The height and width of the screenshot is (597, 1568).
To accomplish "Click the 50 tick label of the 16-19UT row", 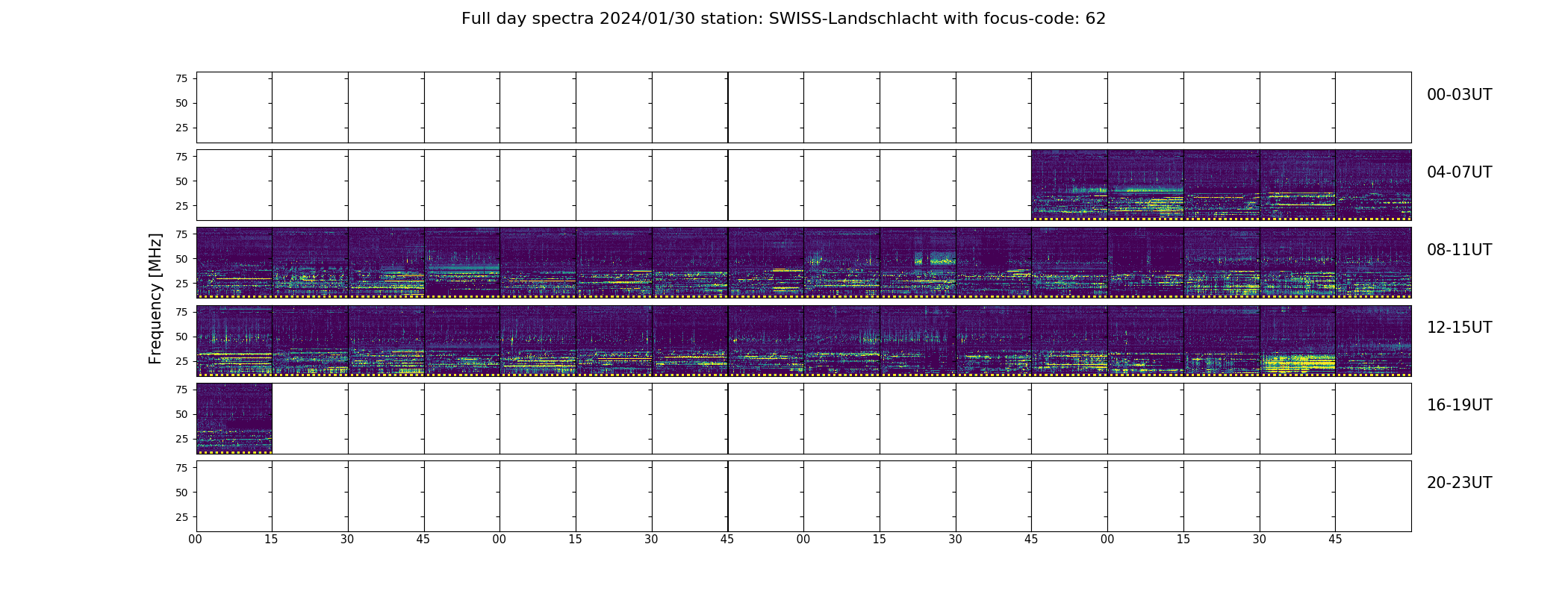I will [x=181, y=414].
